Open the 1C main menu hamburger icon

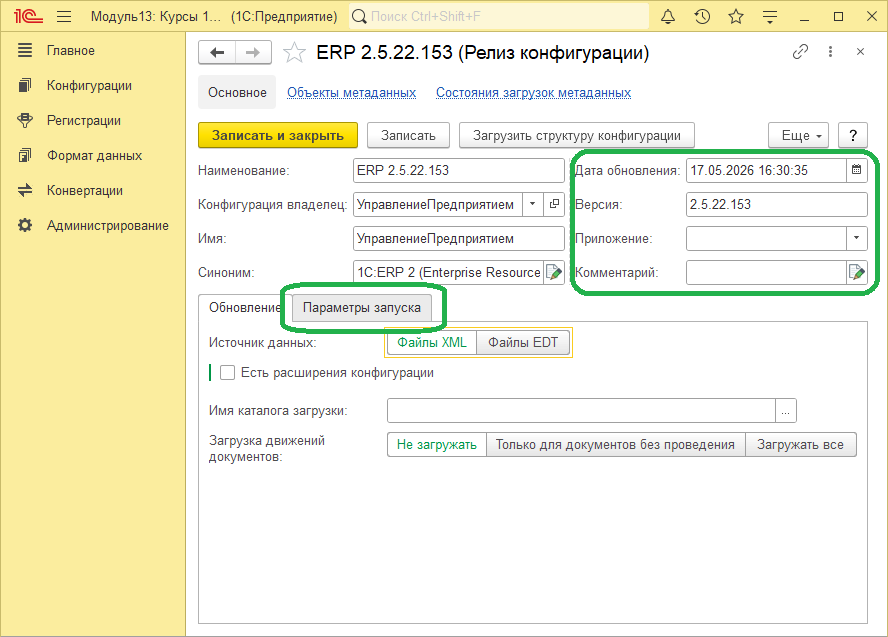pos(64,16)
